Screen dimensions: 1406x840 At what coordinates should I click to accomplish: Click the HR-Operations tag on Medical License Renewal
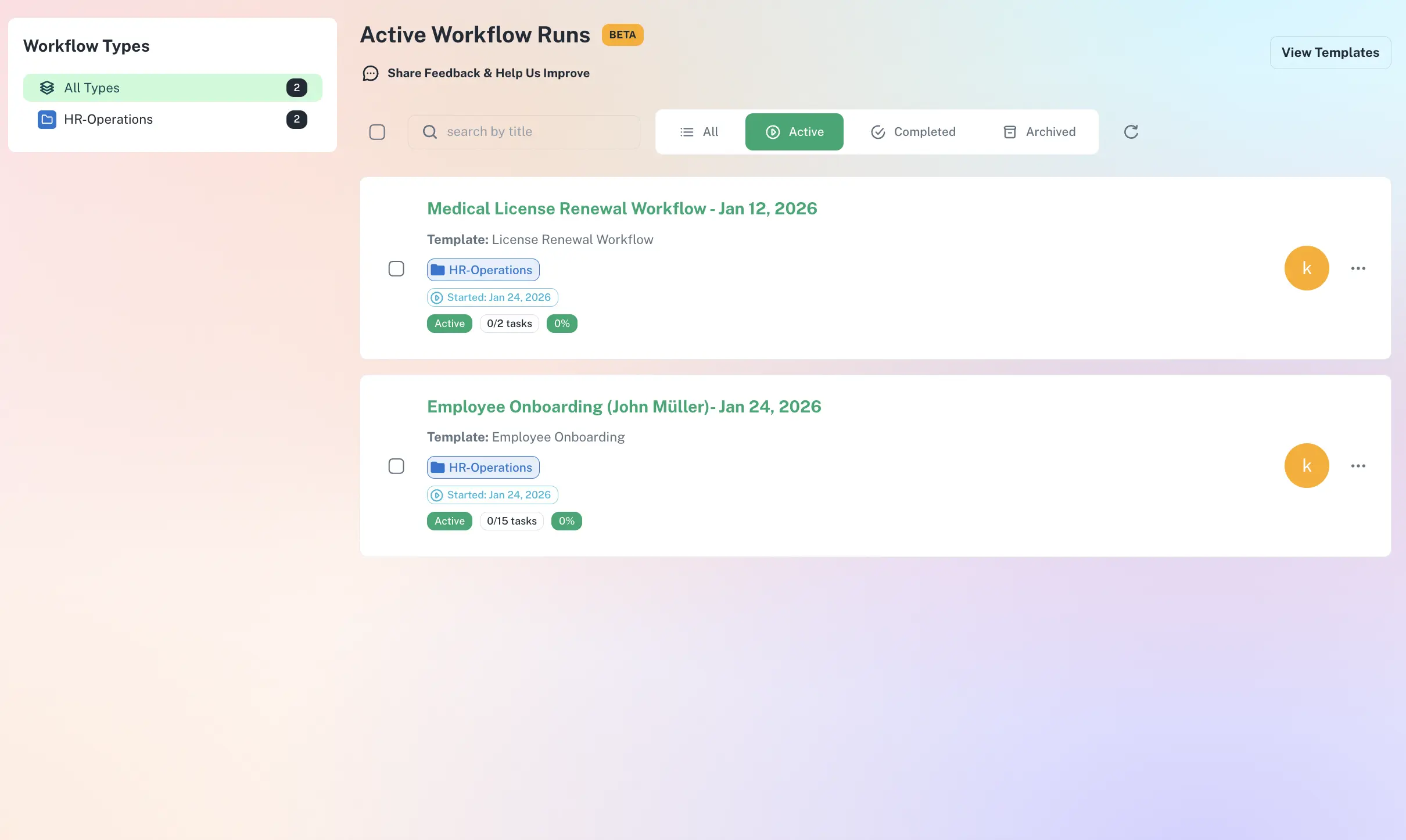coord(483,270)
